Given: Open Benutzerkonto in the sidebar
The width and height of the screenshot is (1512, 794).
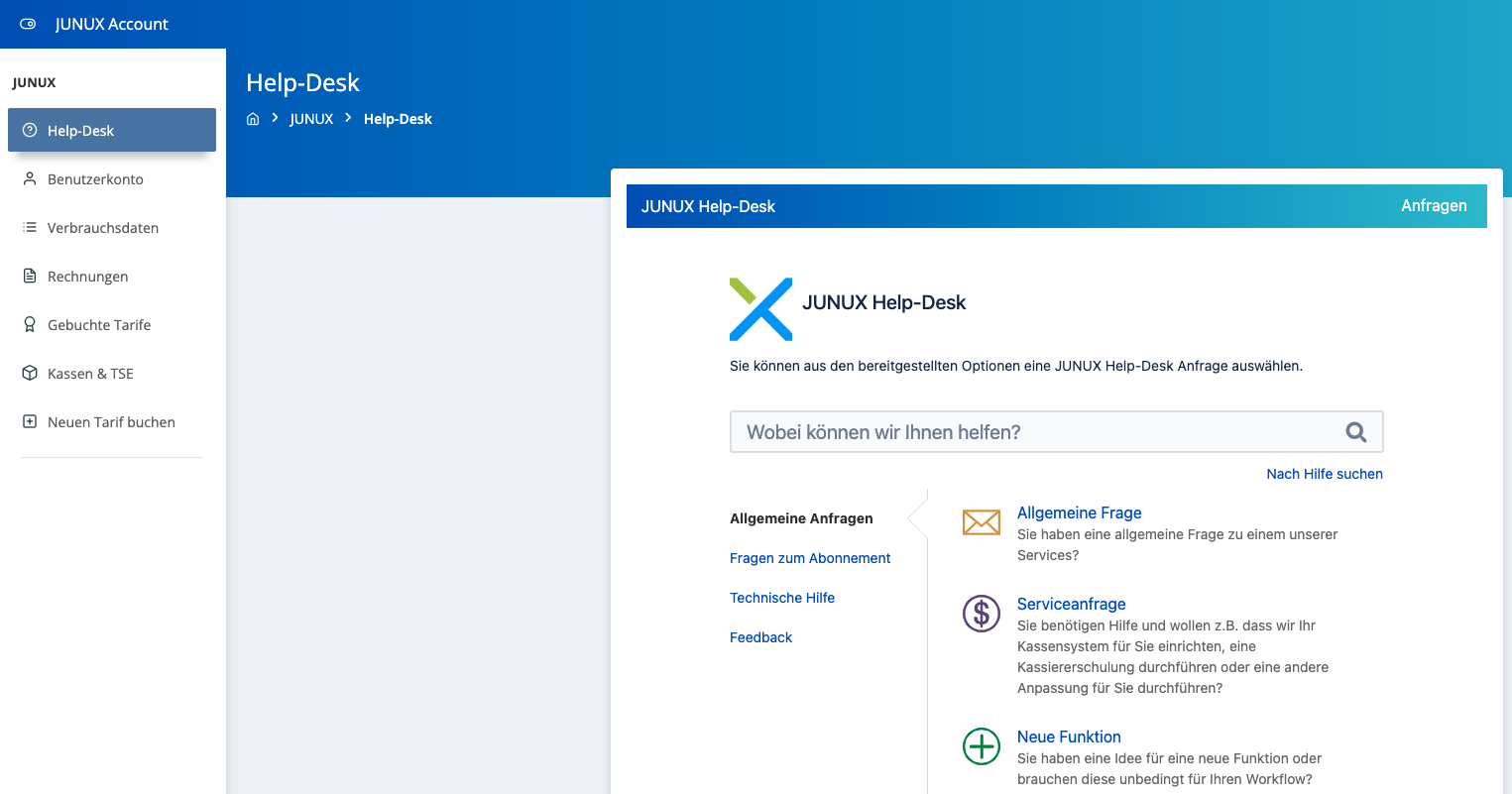Looking at the screenshot, I should [112, 178].
